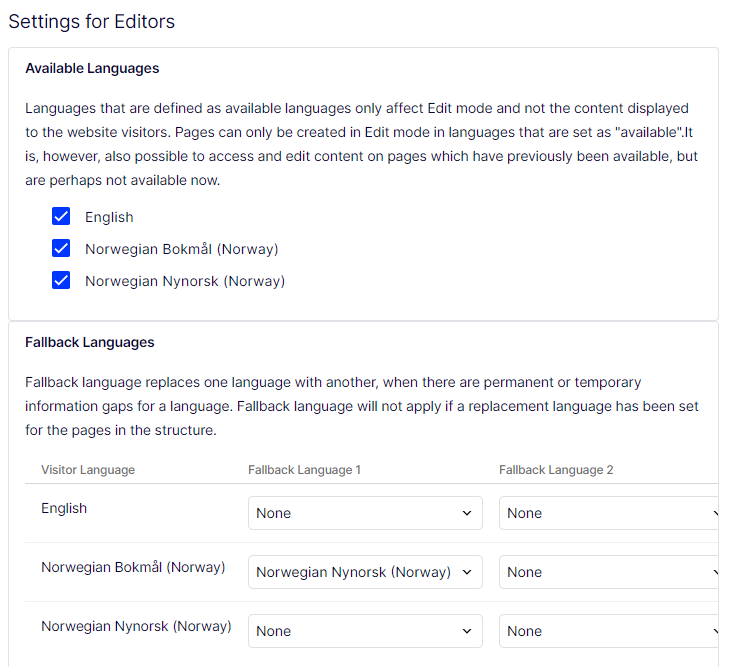
Task: Open Fallback Language 1 dropdown for English
Action: click(365, 513)
